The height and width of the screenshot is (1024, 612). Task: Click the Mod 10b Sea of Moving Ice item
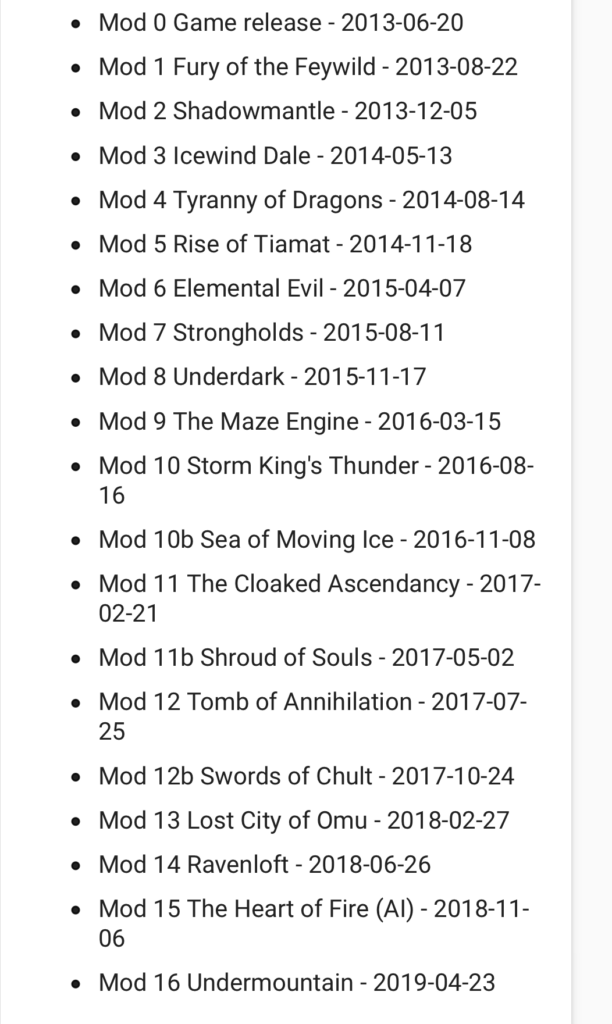[x=316, y=539]
